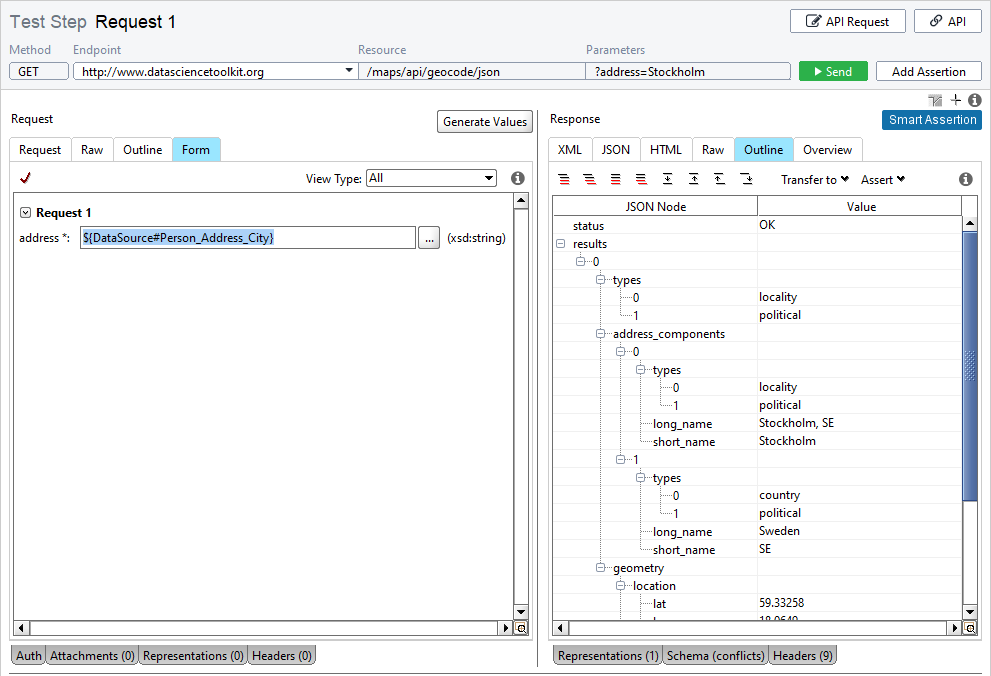Switch to Request tab in request panel
991x676 pixels.
tap(40, 150)
